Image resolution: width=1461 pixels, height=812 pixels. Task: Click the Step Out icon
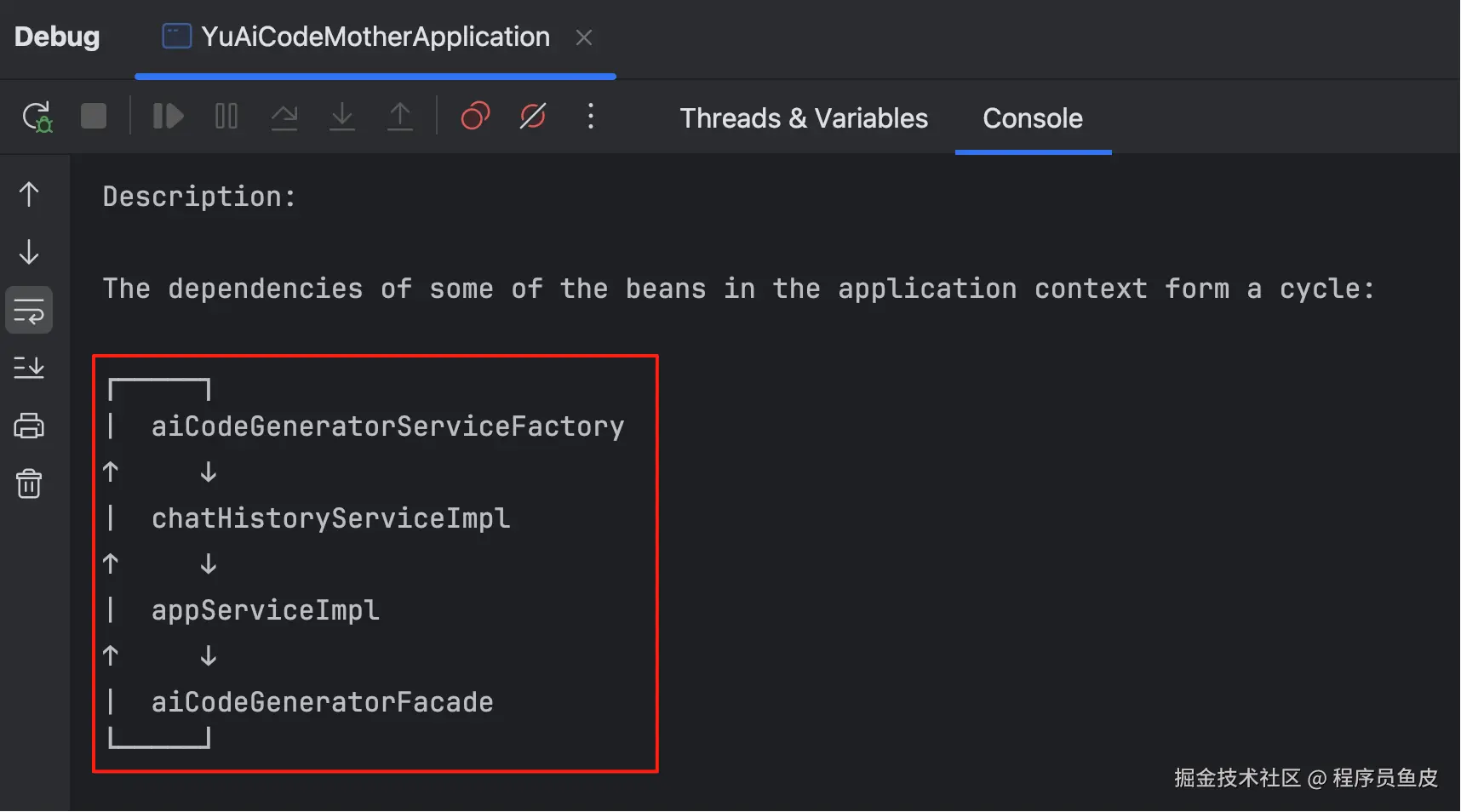[x=399, y=116]
